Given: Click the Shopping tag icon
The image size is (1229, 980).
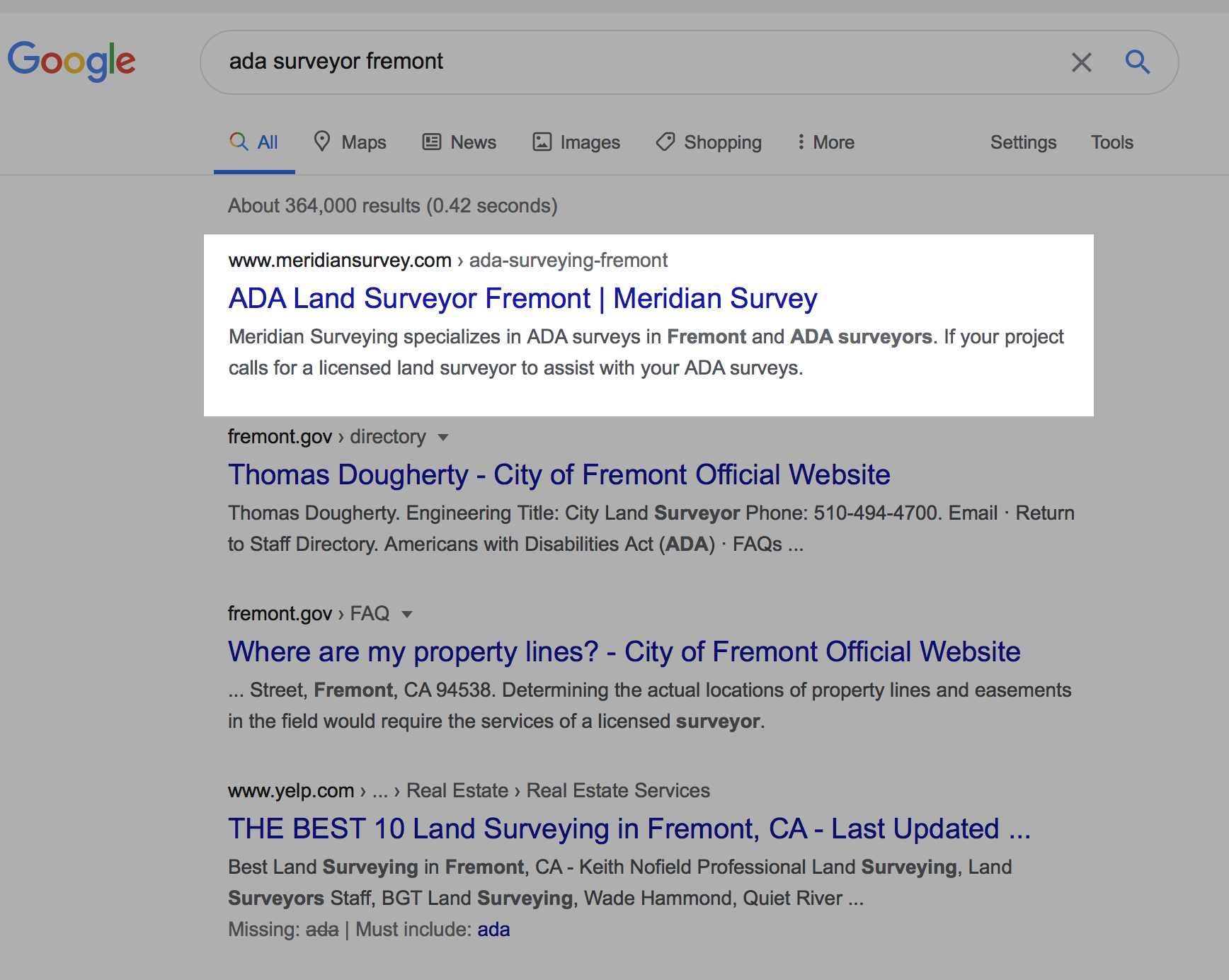Looking at the screenshot, I should (665, 142).
